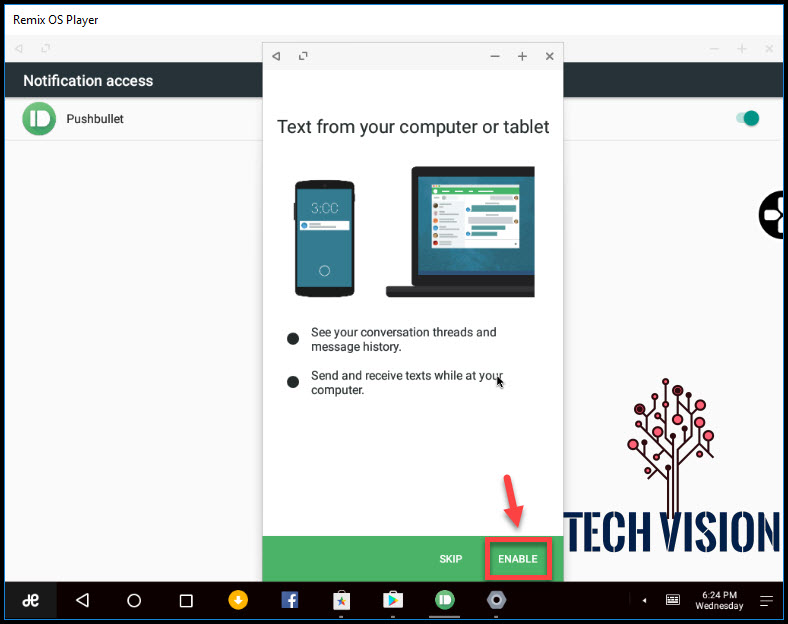Open the keyboard input icon in tray
The width and height of the screenshot is (788, 624).
[673, 600]
